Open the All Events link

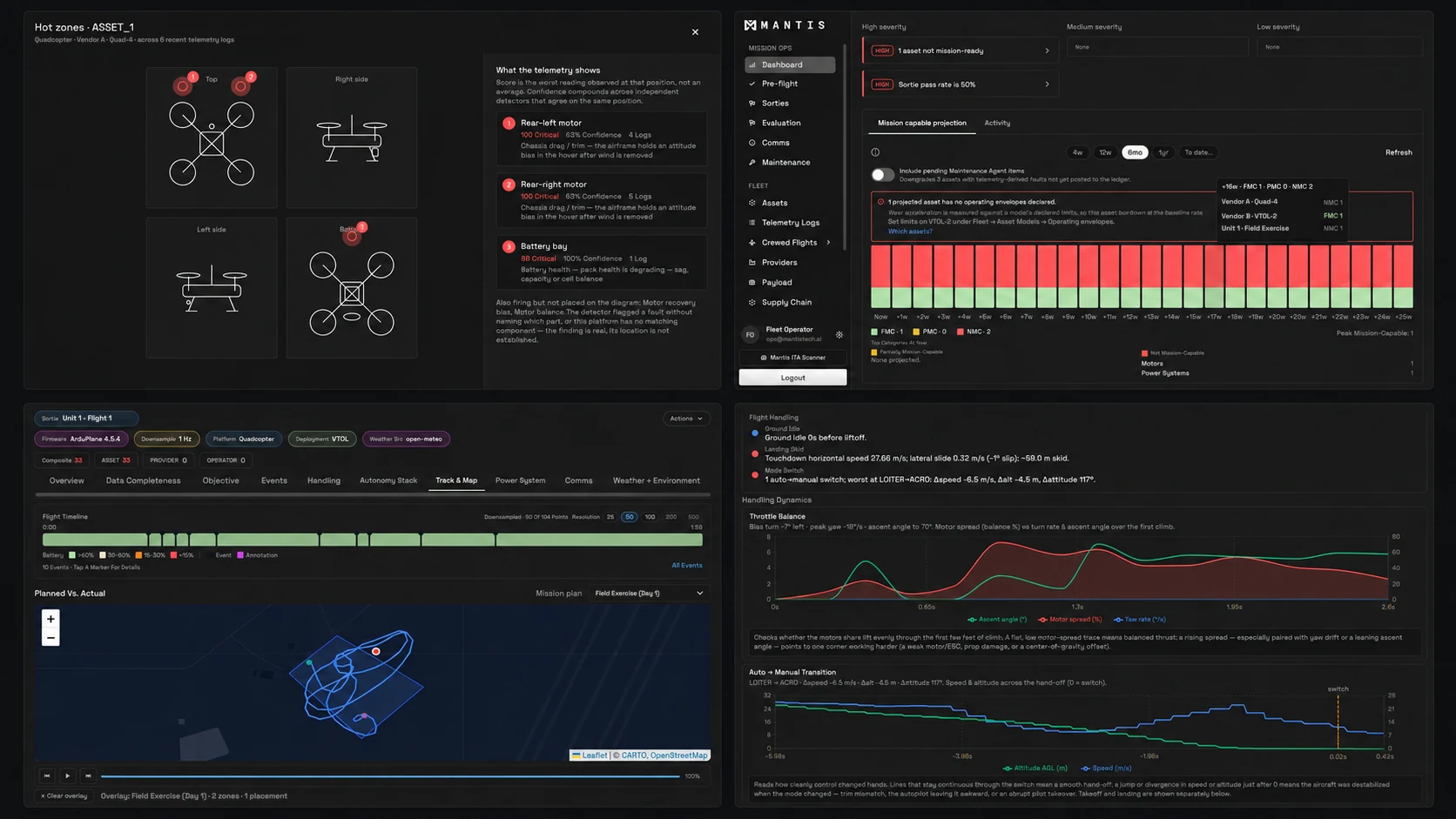click(x=687, y=566)
